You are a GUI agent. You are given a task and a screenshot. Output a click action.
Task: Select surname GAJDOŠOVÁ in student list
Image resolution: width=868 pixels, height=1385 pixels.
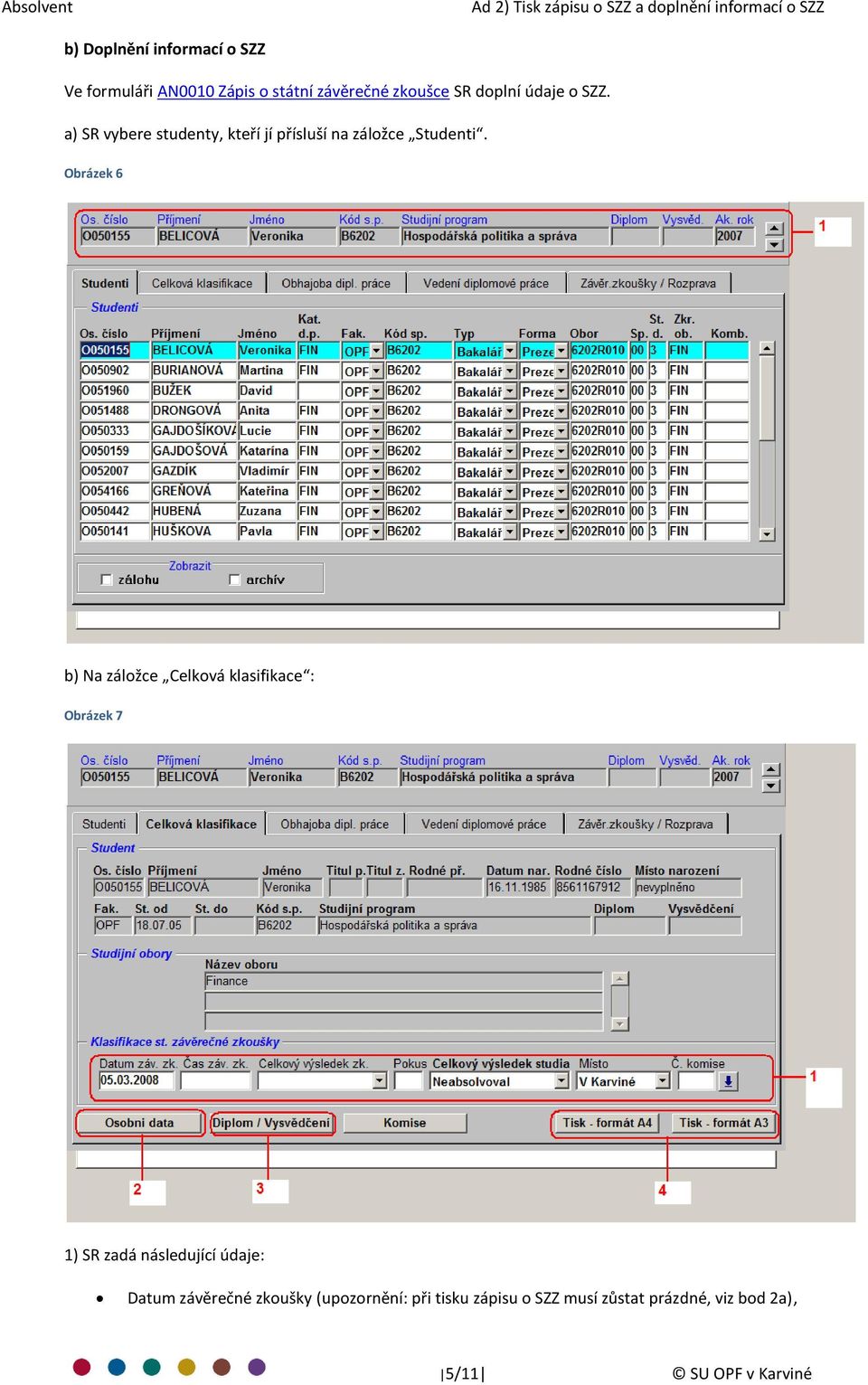193,451
